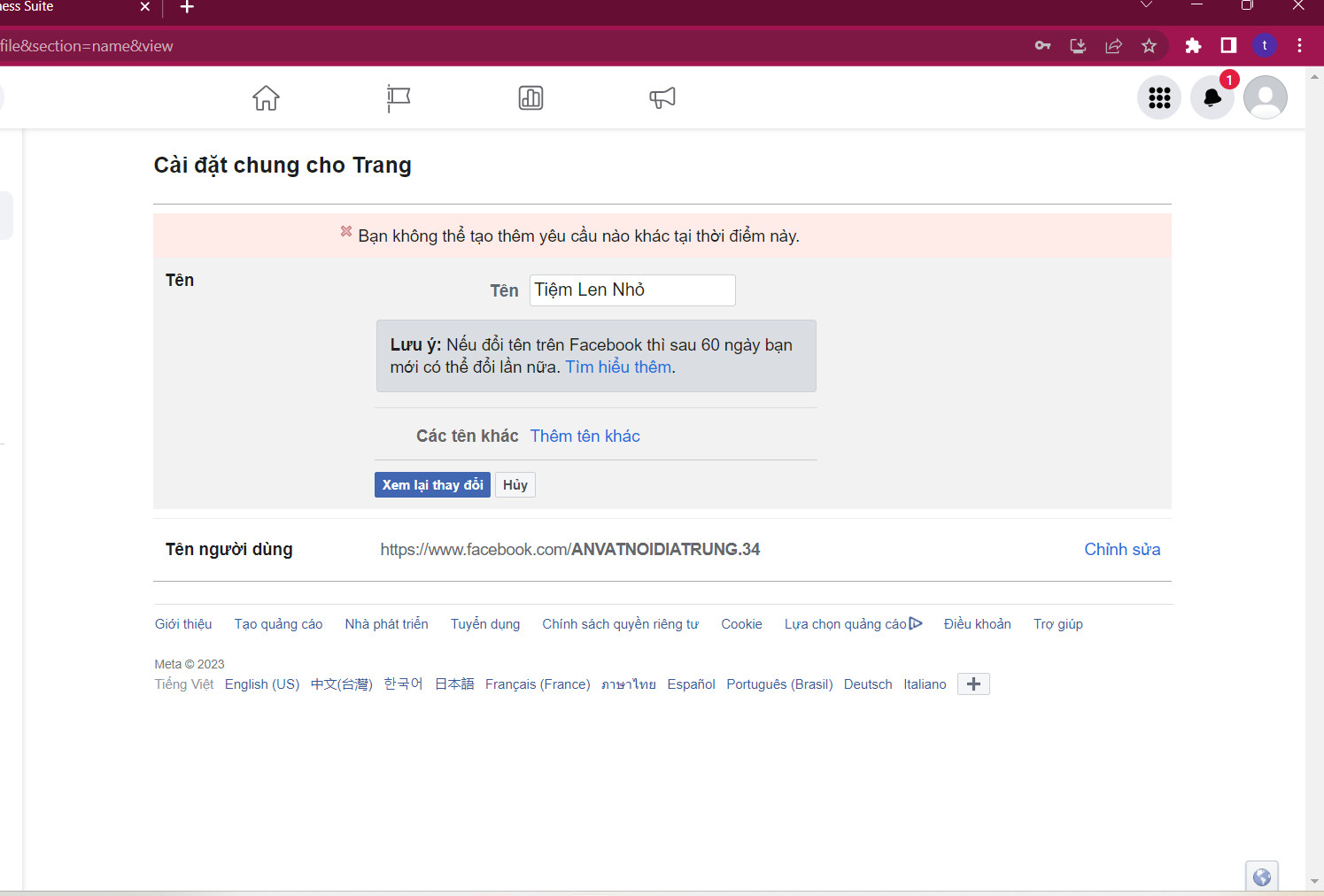Switch language to 中文(台灣)
This screenshot has height=896, width=1324.
click(342, 684)
